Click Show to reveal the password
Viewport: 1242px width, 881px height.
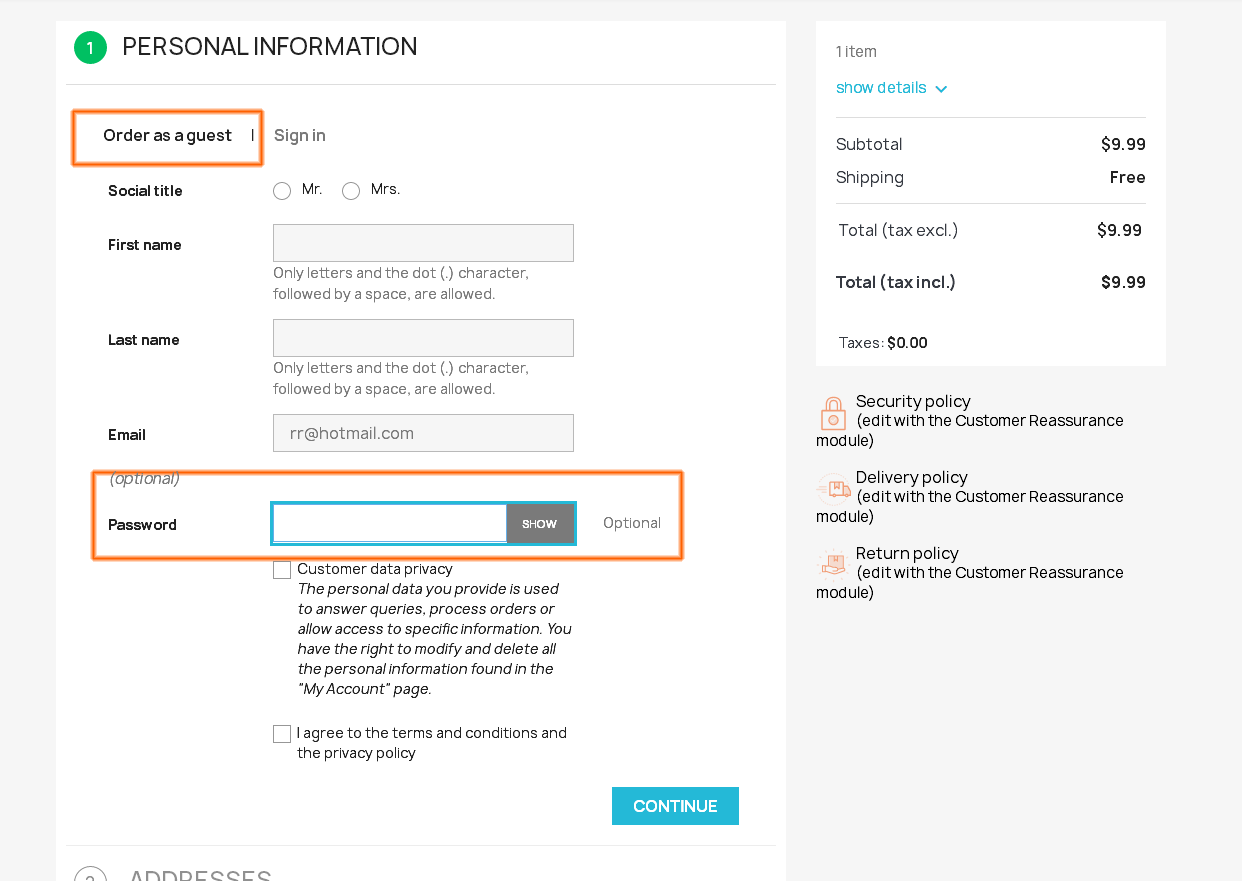click(x=540, y=524)
